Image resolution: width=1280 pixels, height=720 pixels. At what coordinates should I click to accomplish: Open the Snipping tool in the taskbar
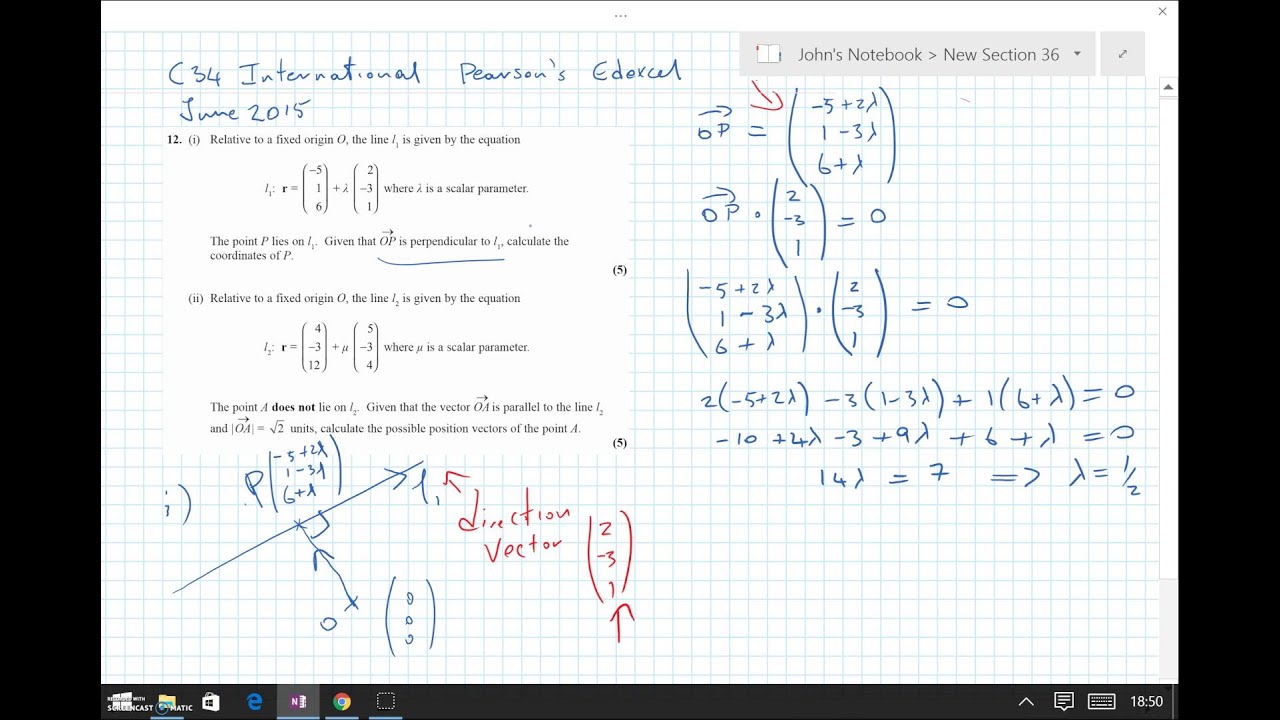click(386, 702)
